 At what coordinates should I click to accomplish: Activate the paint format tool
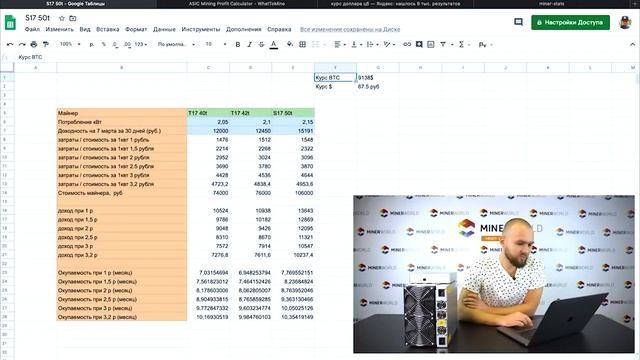(46, 44)
